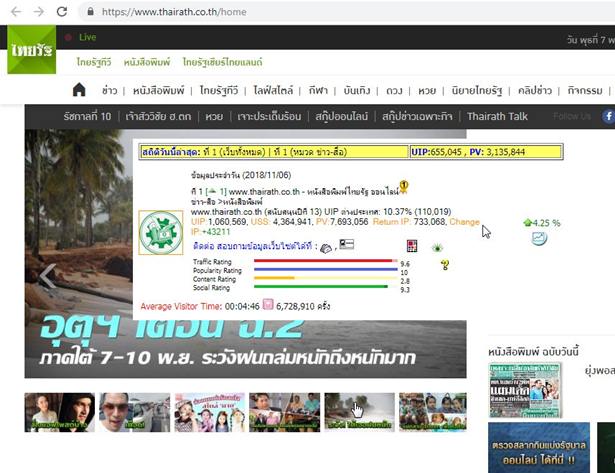This screenshot has height=473, width=615.
Task: Click the green eye icon
Action: [437, 247]
